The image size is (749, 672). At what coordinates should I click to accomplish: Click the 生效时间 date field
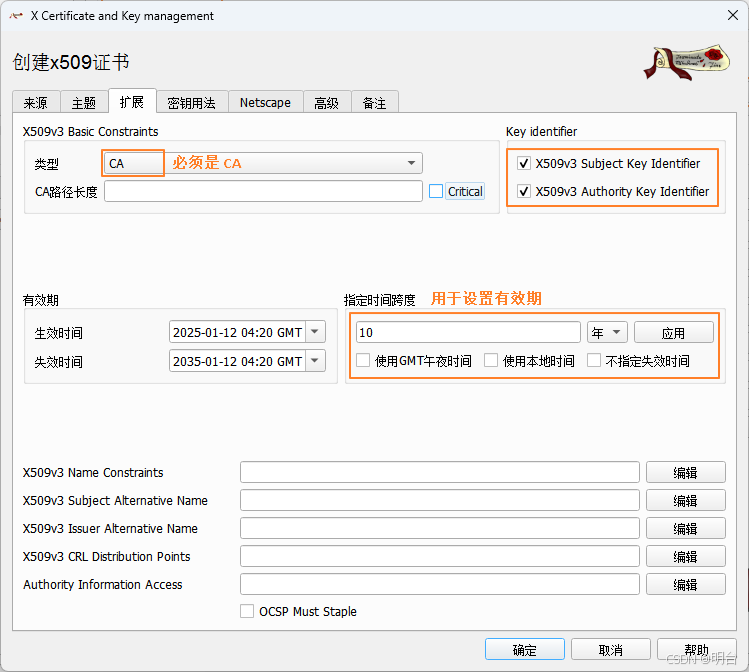(x=237, y=332)
